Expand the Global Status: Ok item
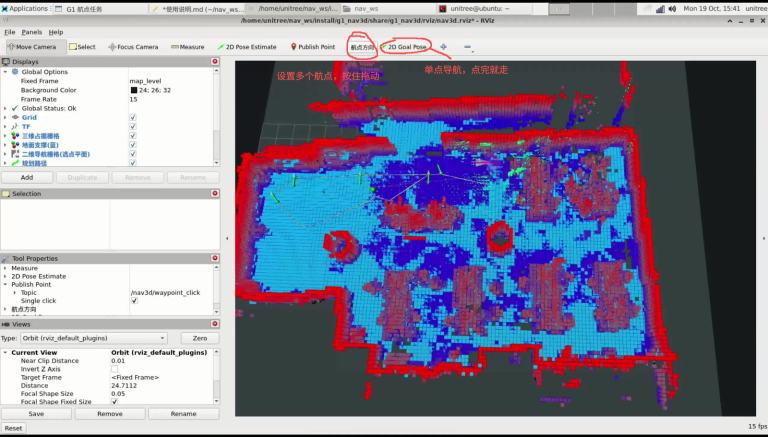This screenshot has width=768, height=437. point(5,108)
